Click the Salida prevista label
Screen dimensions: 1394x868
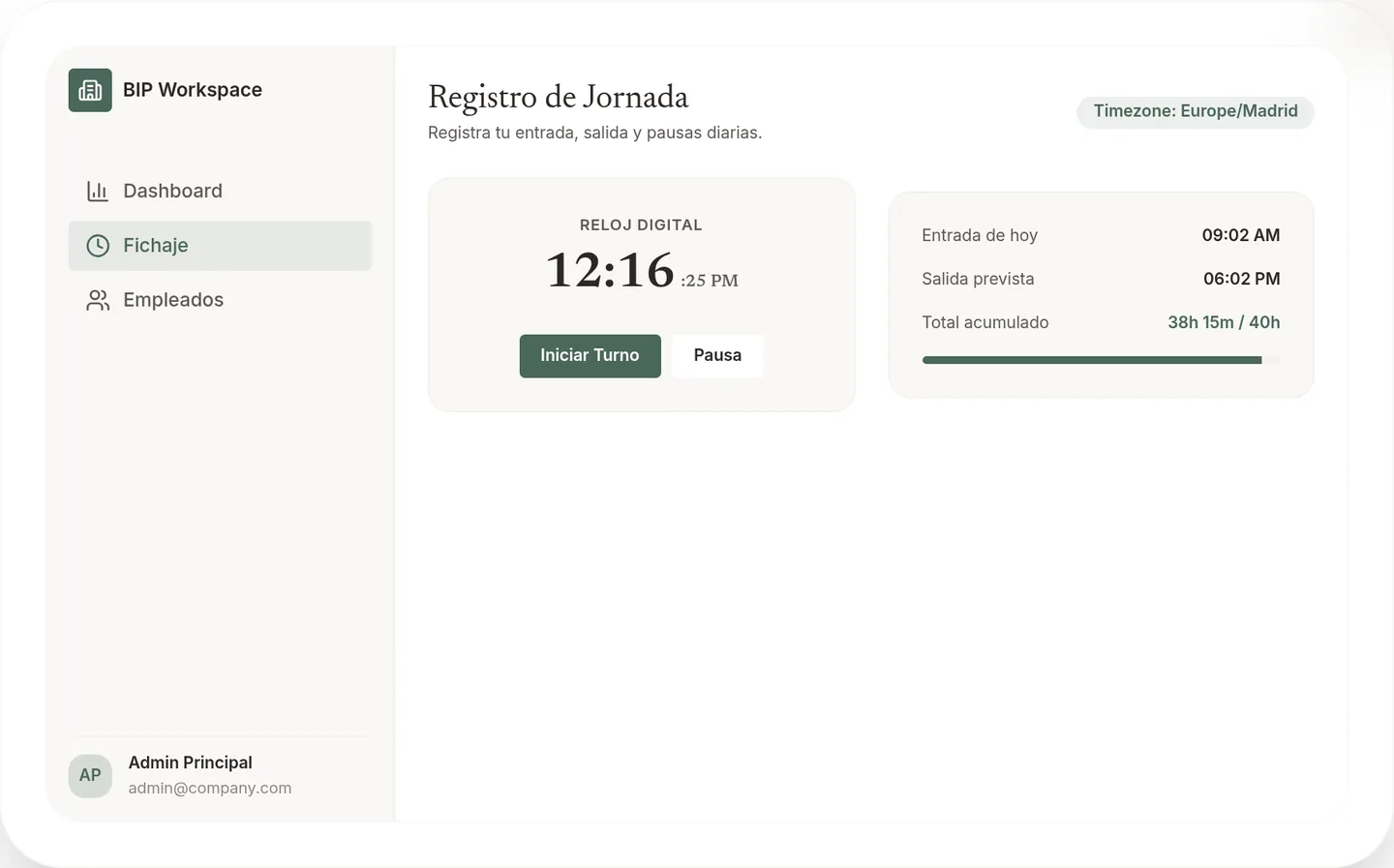(x=978, y=279)
